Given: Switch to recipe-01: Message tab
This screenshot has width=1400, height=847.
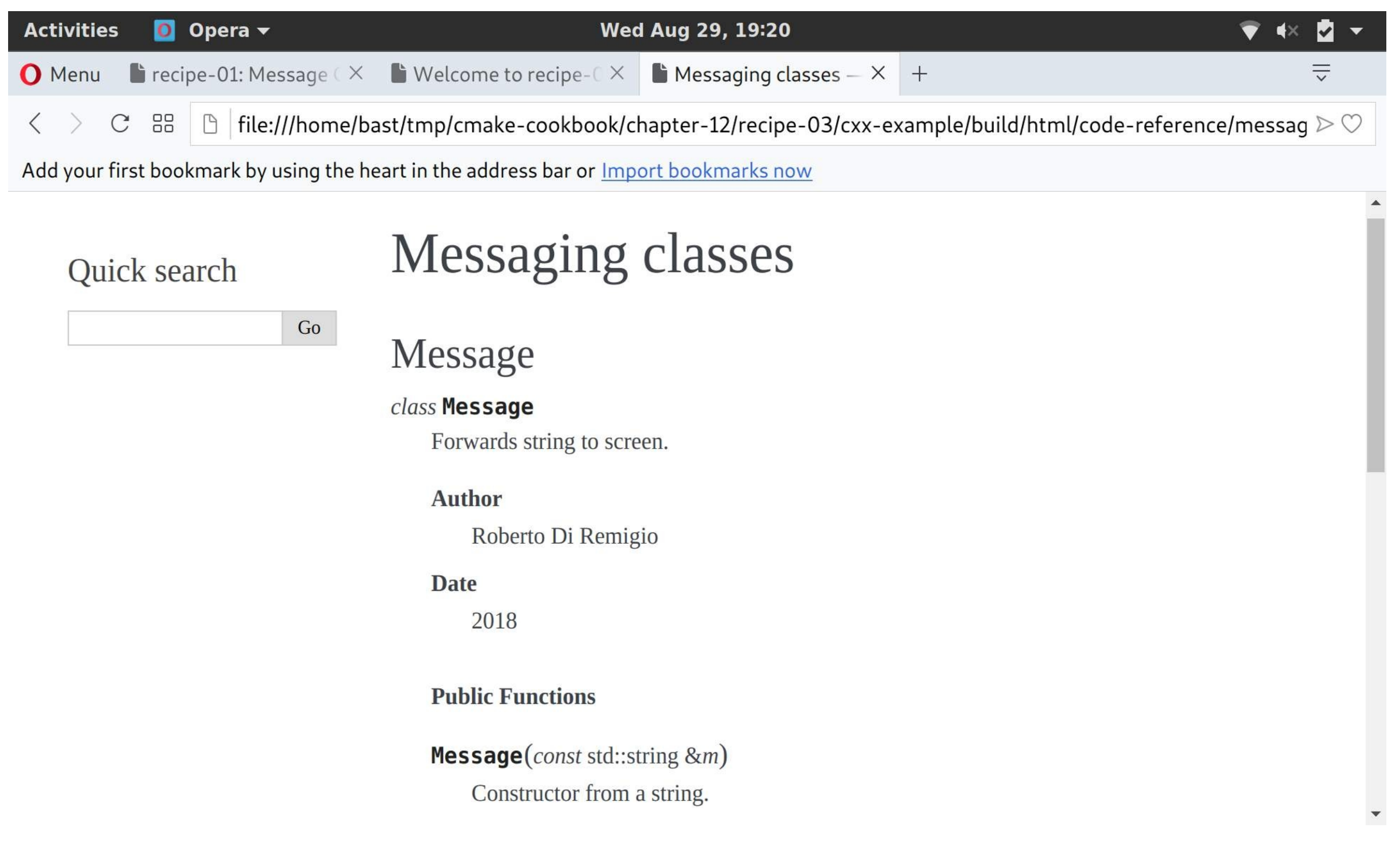Looking at the screenshot, I should click(238, 74).
